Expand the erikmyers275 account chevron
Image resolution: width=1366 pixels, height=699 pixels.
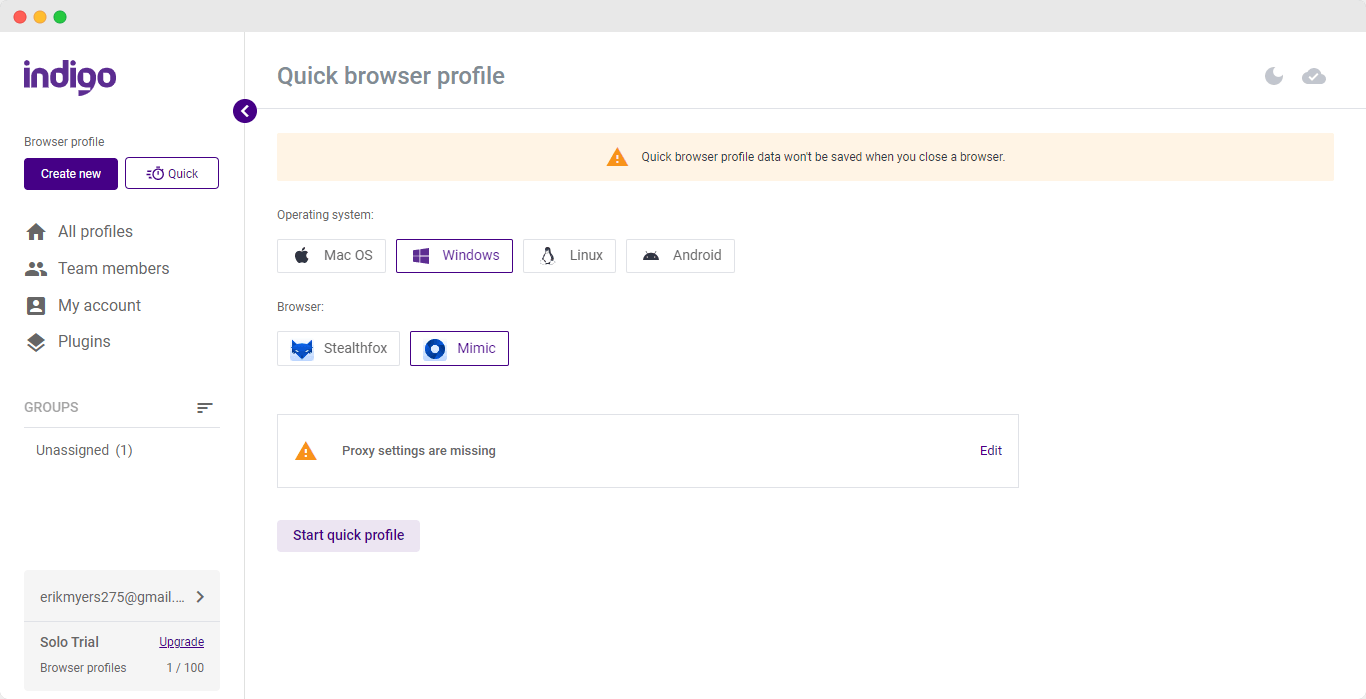pyautogui.click(x=200, y=597)
